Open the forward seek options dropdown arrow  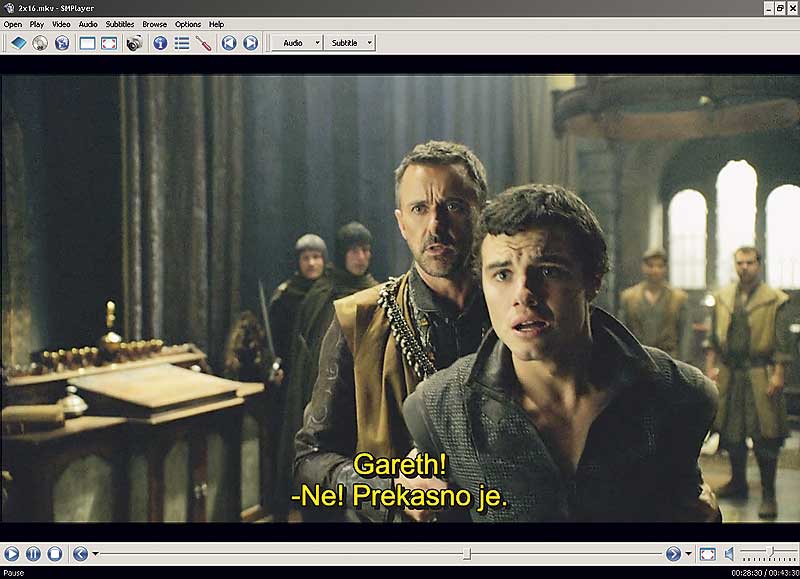pyautogui.click(x=688, y=553)
